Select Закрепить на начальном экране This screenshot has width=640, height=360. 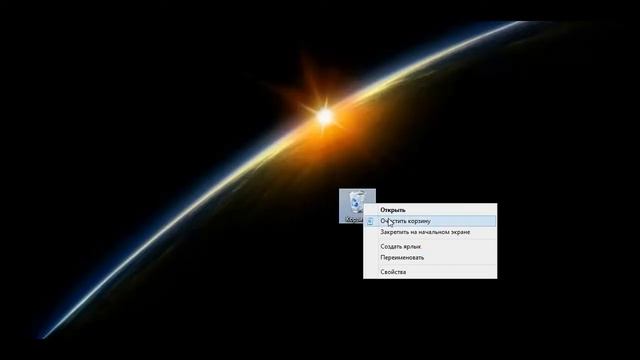click(430, 232)
